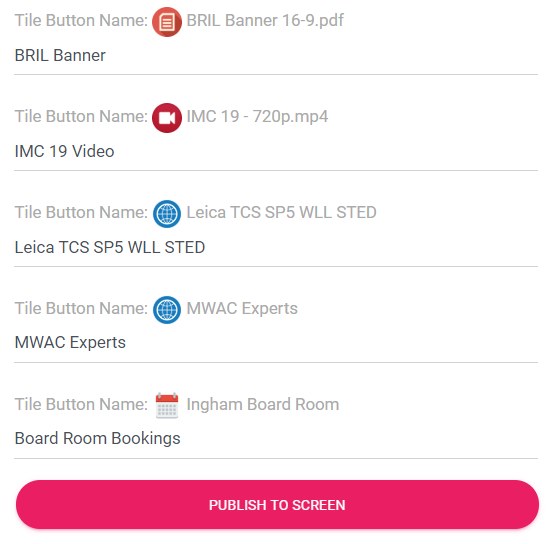The image size is (555, 544).
Task: Edit the MWAC Experts tile name field
Action: (276, 343)
